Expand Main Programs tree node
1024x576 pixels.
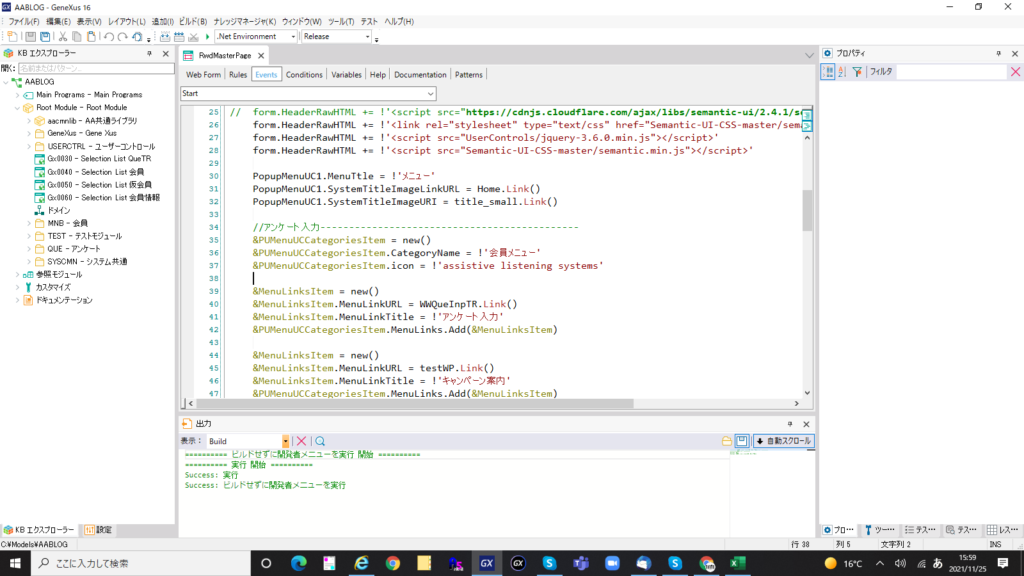click(x=18, y=95)
